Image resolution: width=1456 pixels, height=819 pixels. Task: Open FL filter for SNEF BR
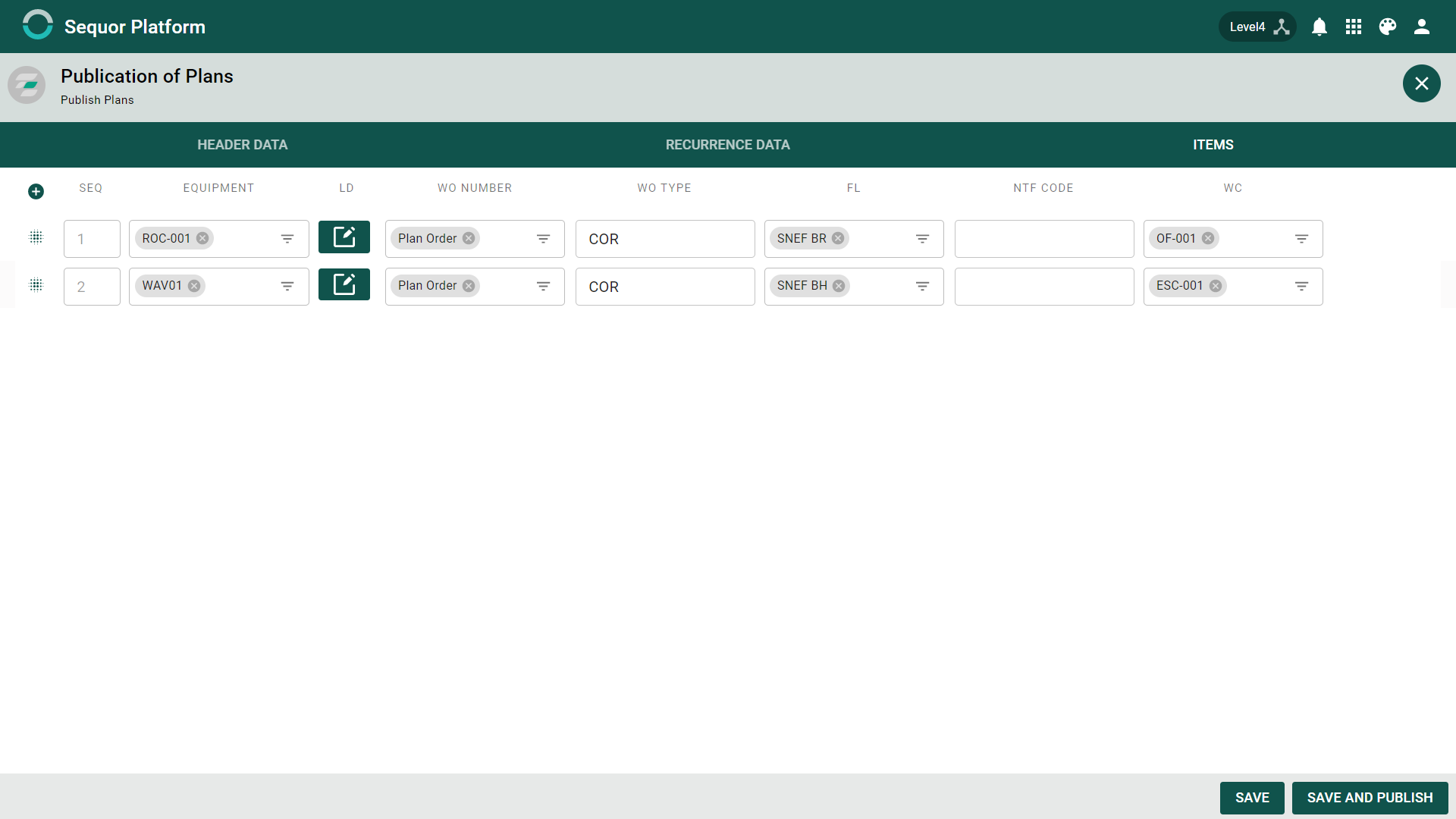click(x=923, y=239)
